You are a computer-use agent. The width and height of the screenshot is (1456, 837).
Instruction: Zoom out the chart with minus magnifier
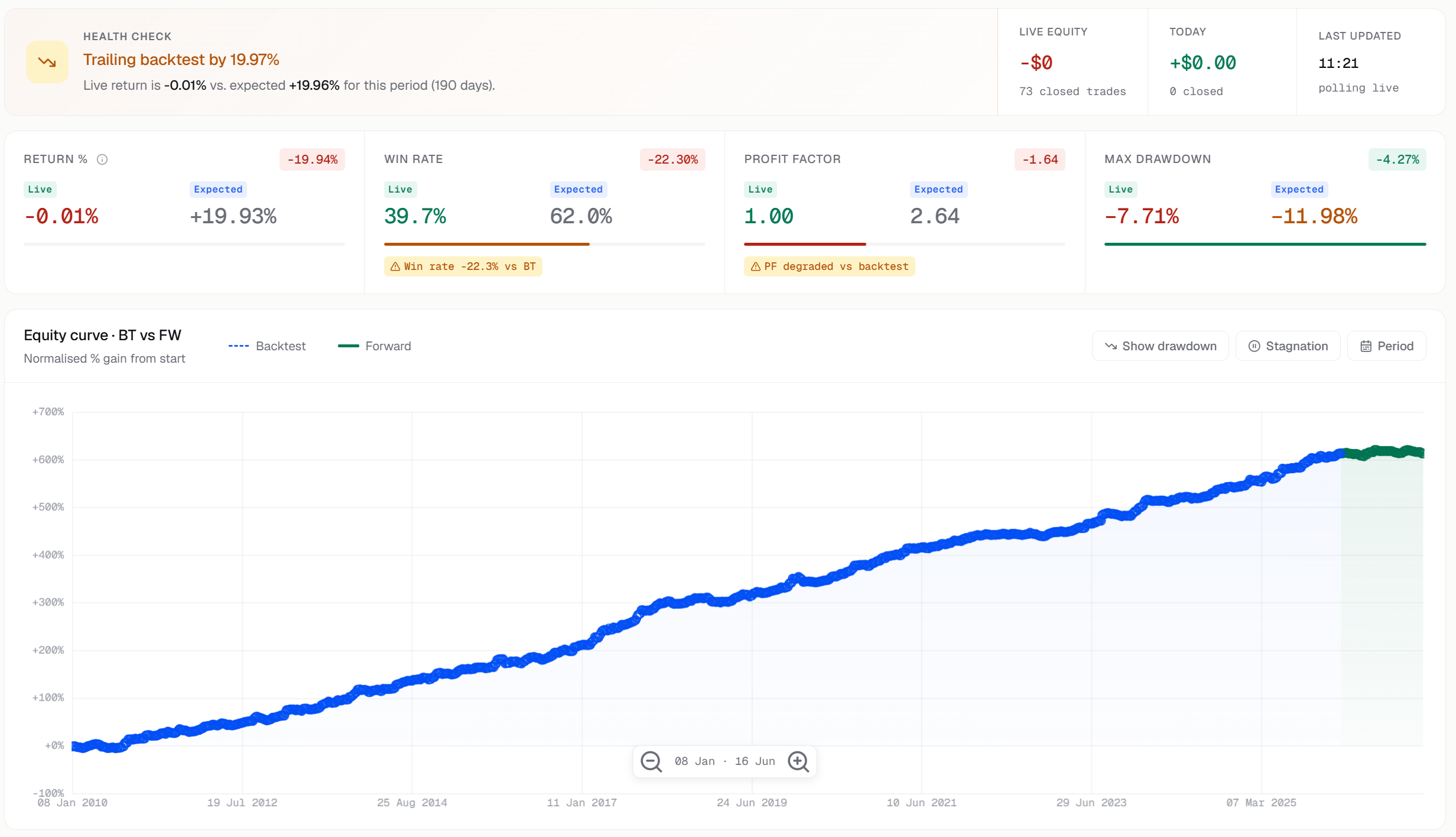pos(651,761)
